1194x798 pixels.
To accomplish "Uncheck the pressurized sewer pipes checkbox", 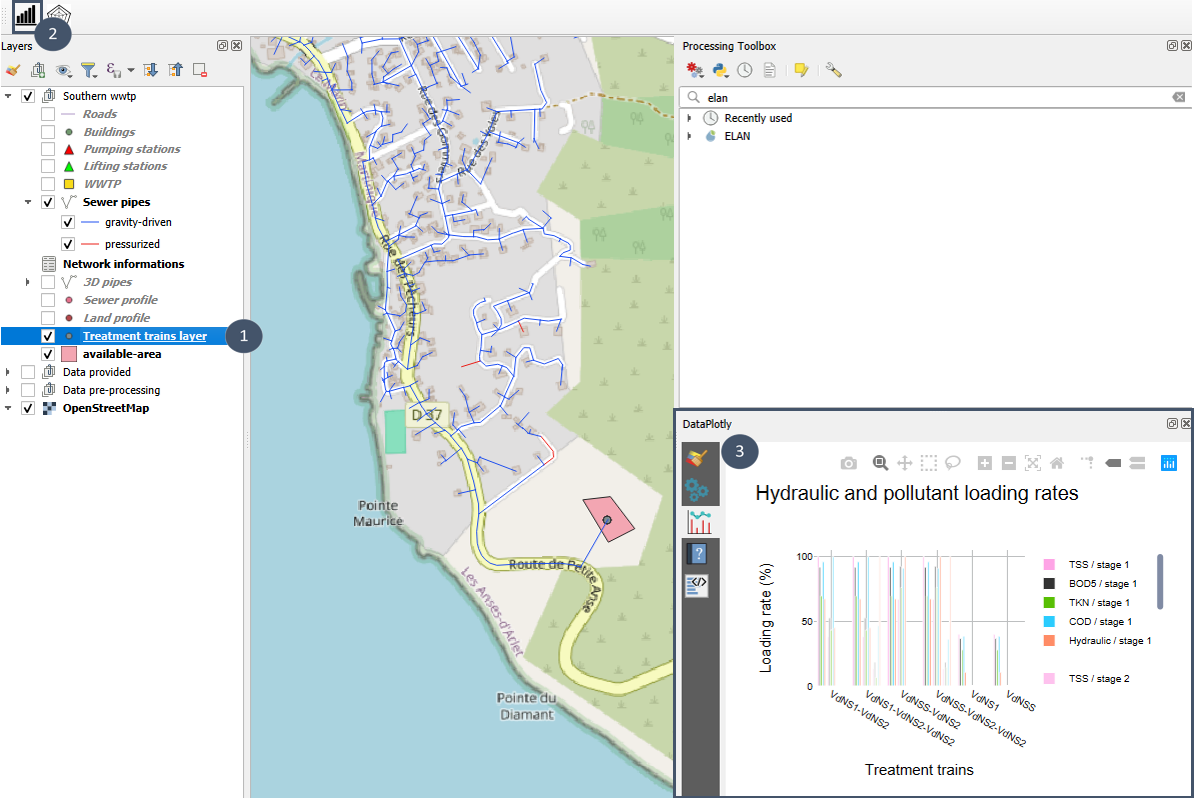I will click(68, 244).
